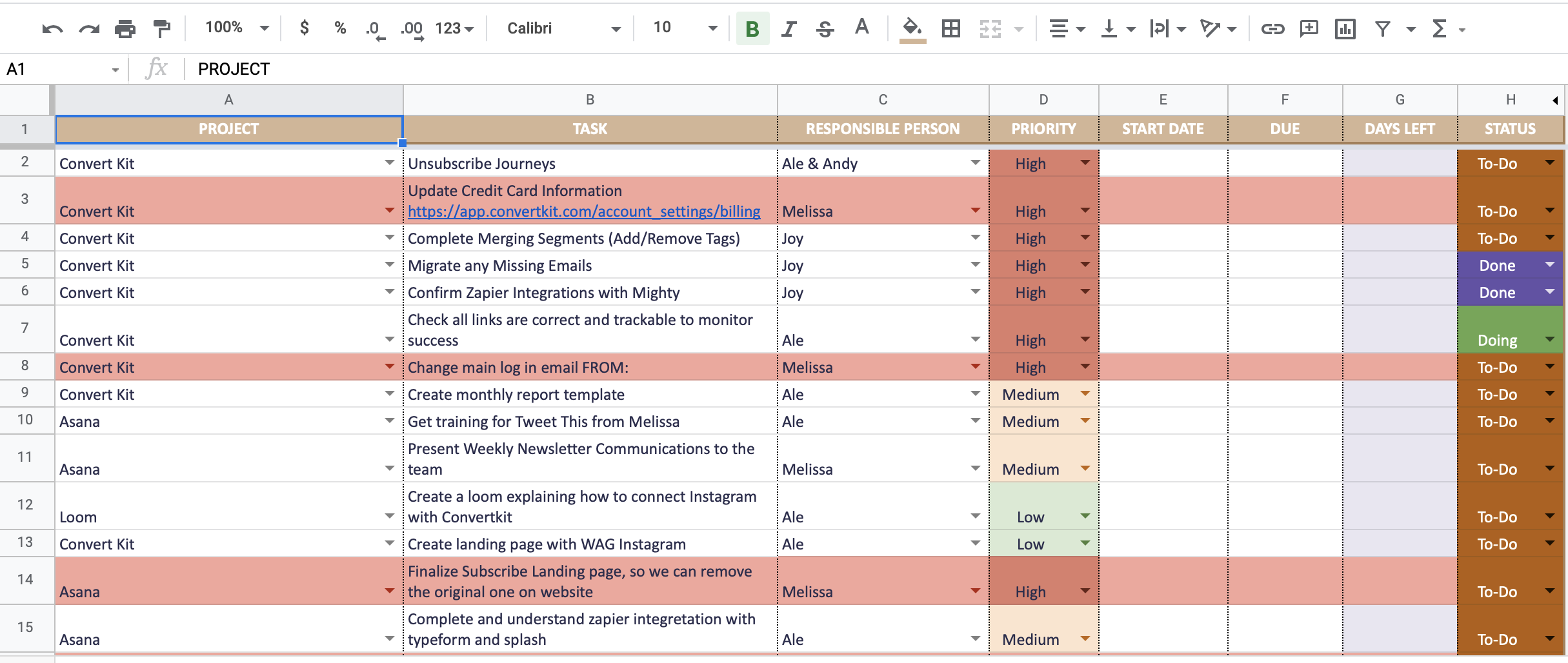Apply strikethrough formatting
Screen dimensions: 1568x663
click(825, 29)
